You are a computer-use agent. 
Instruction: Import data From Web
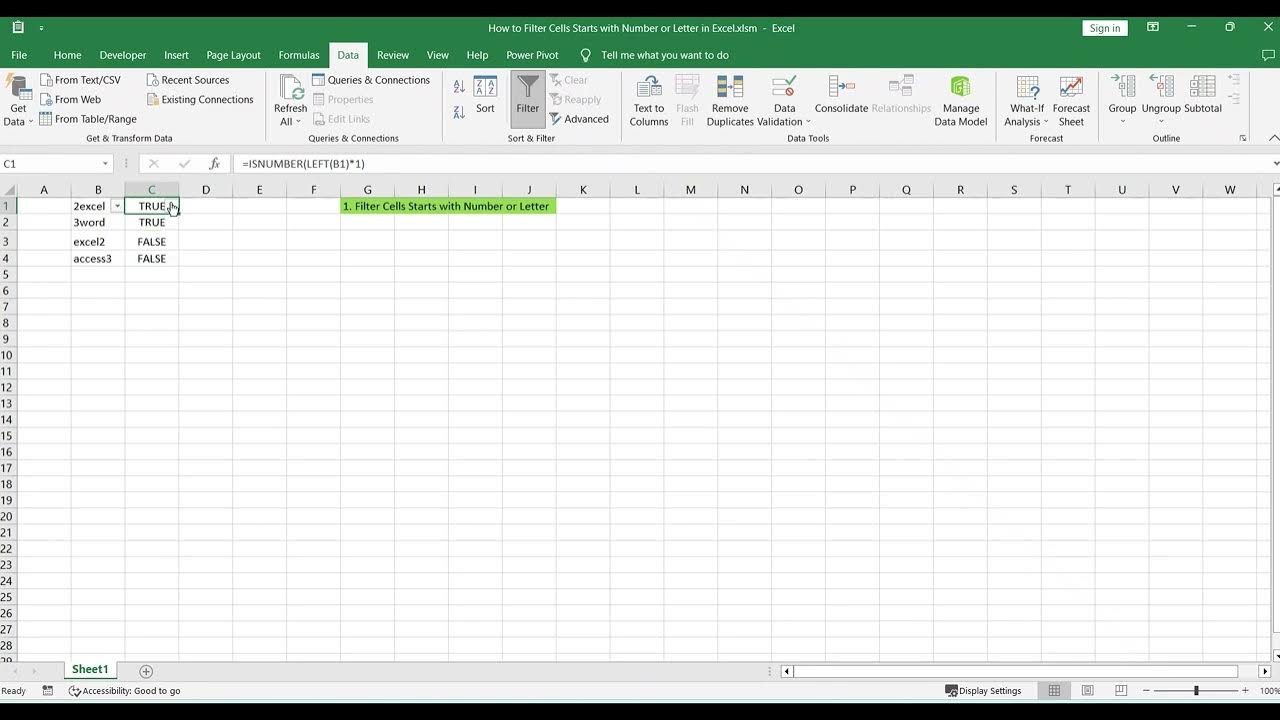[70, 99]
